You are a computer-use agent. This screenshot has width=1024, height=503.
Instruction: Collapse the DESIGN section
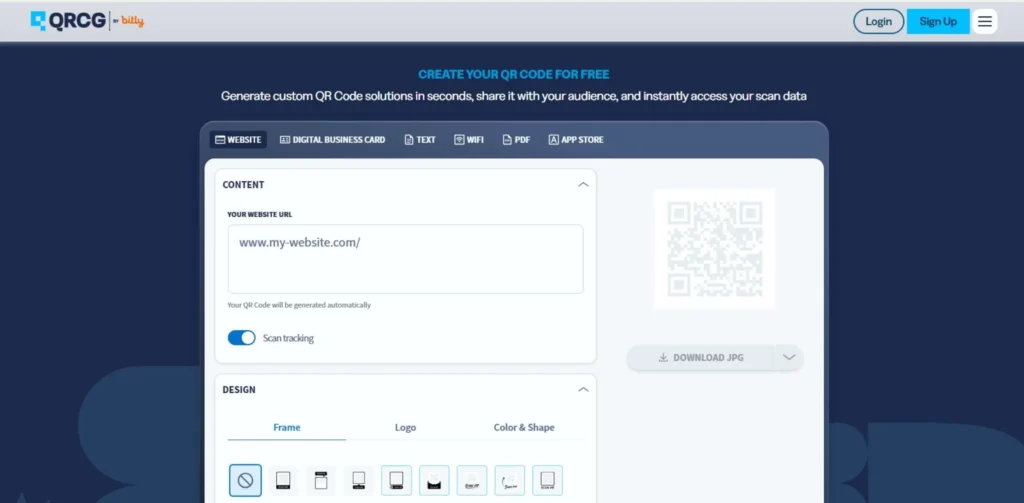pyautogui.click(x=583, y=389)
